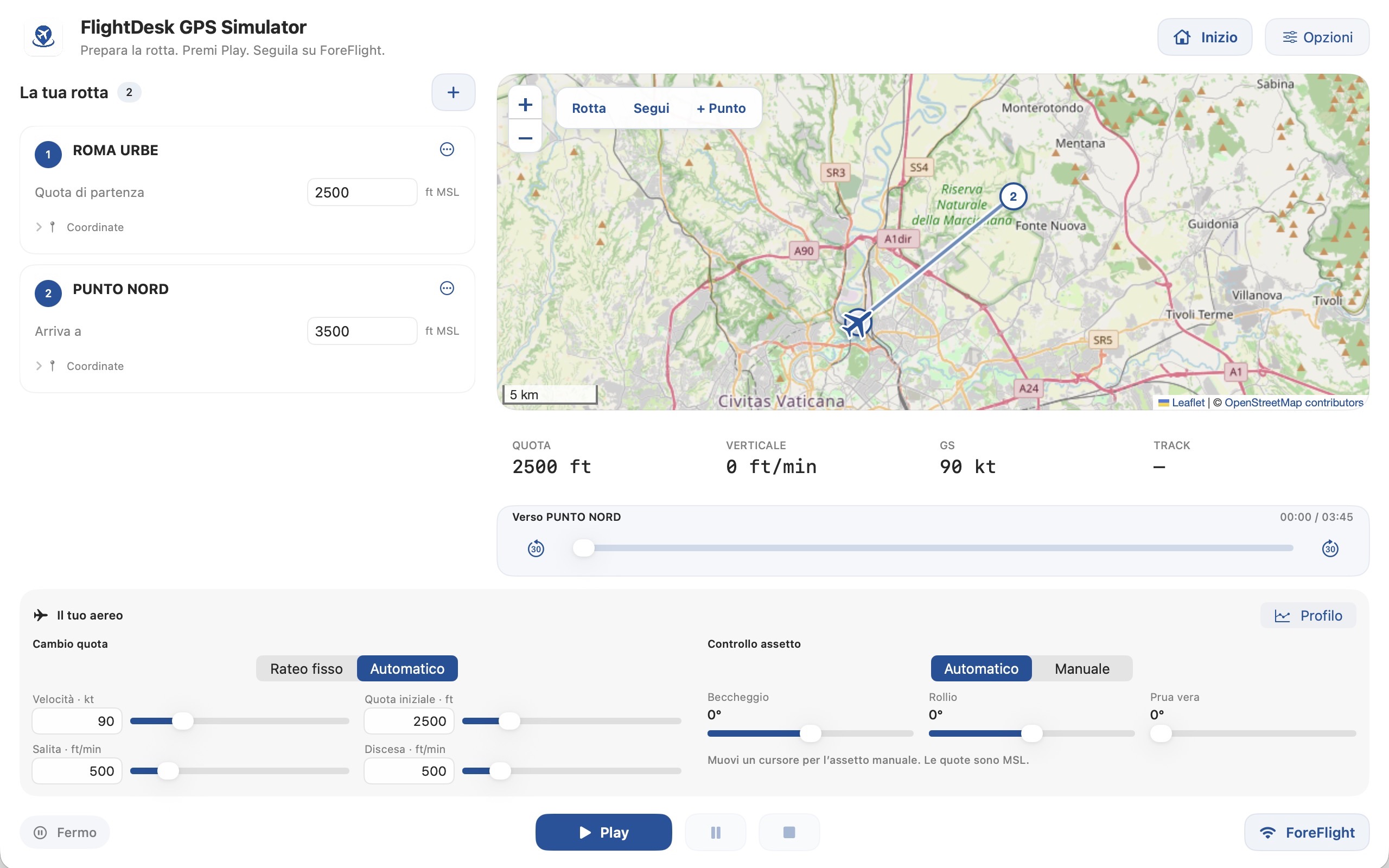Viewport: 1389px width, 868px height.
Task: Set Controllo assetto to Automatico
Action: tap(981, 668)
